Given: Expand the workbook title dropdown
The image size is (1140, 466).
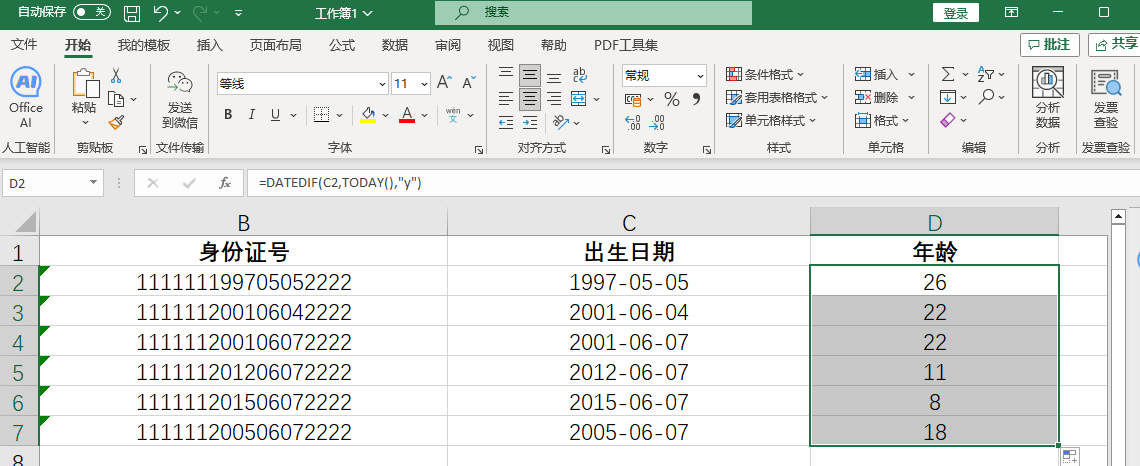Looking at the screenshot, I should pos(367,13).
